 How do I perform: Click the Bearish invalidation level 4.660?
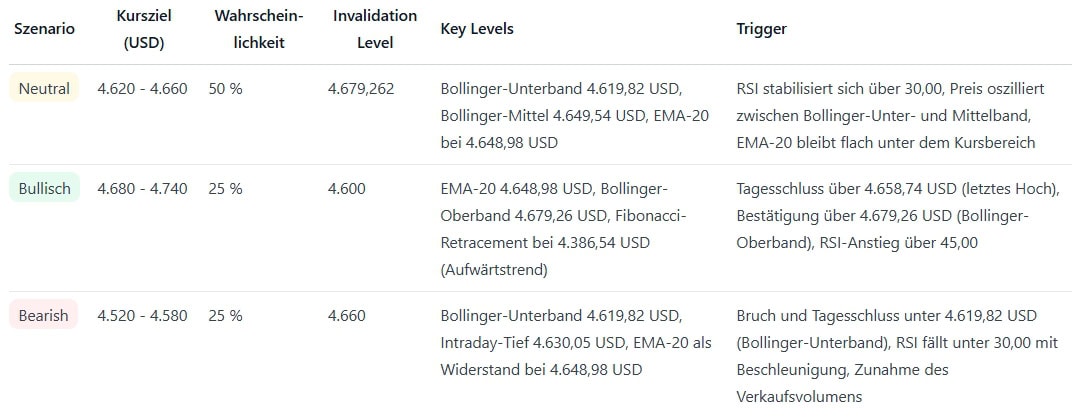tap(347, 316)
